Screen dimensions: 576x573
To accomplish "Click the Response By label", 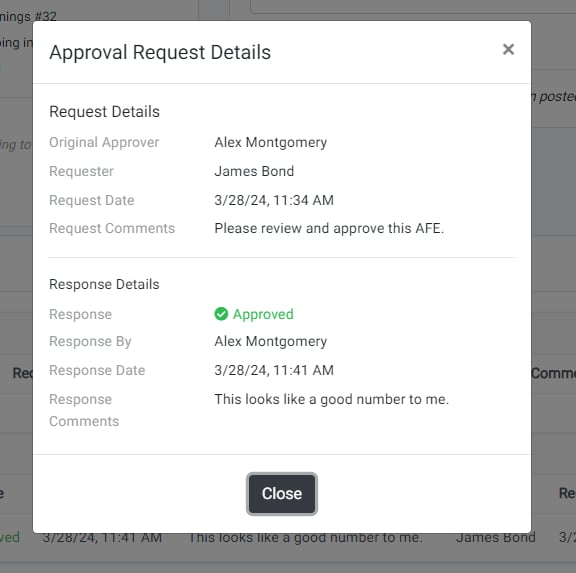I will pos(90,342).
